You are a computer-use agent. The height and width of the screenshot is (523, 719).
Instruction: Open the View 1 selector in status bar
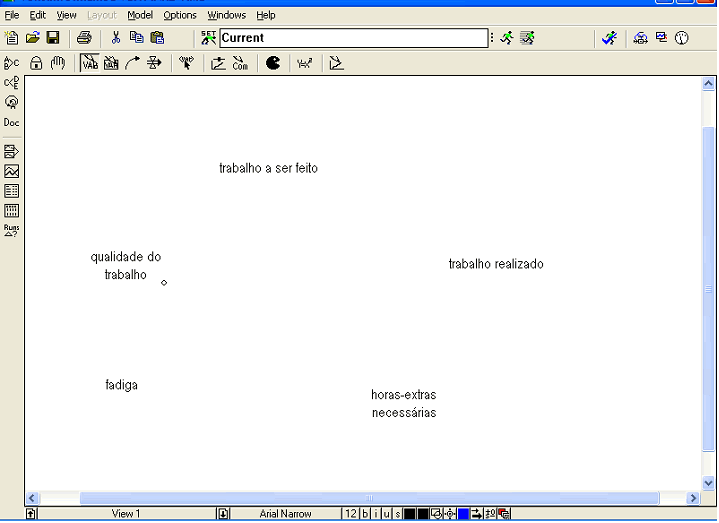(x=126, y=514)
